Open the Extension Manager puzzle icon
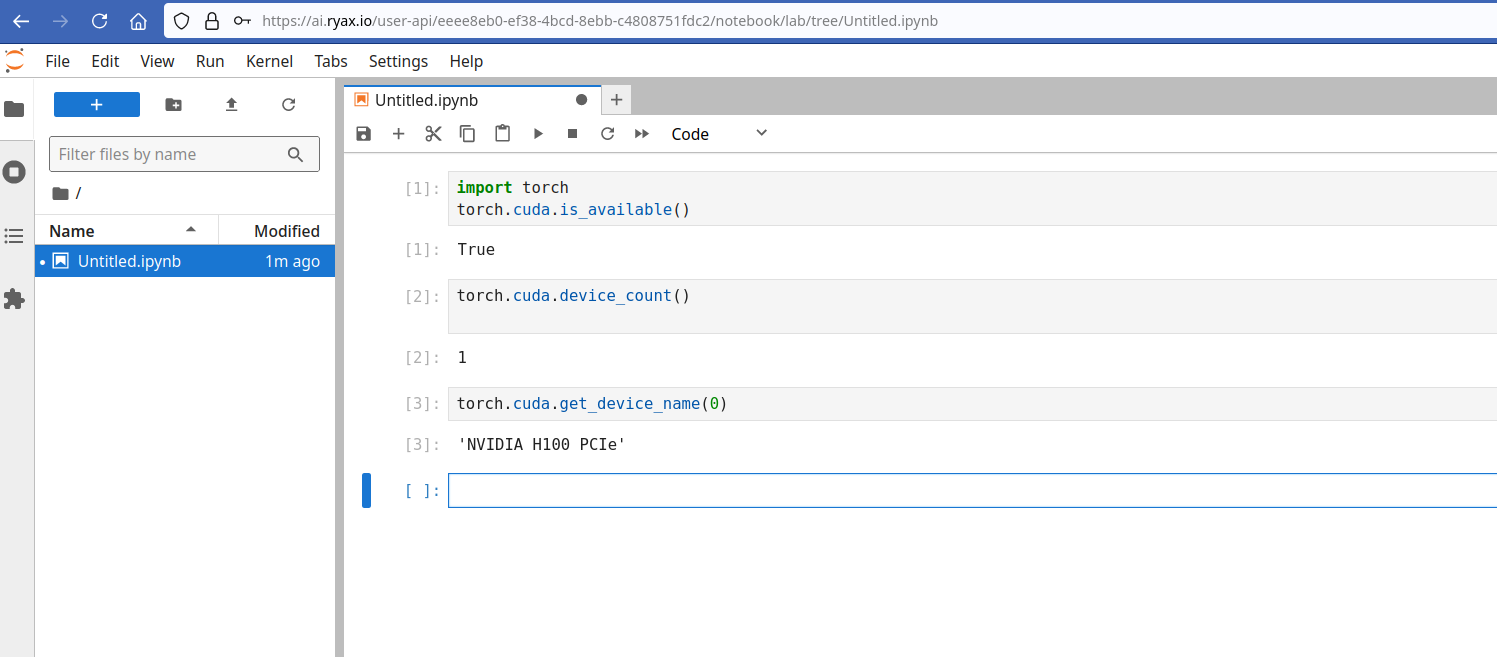This screenshot has height=657, width=1497. pos(14,299)
